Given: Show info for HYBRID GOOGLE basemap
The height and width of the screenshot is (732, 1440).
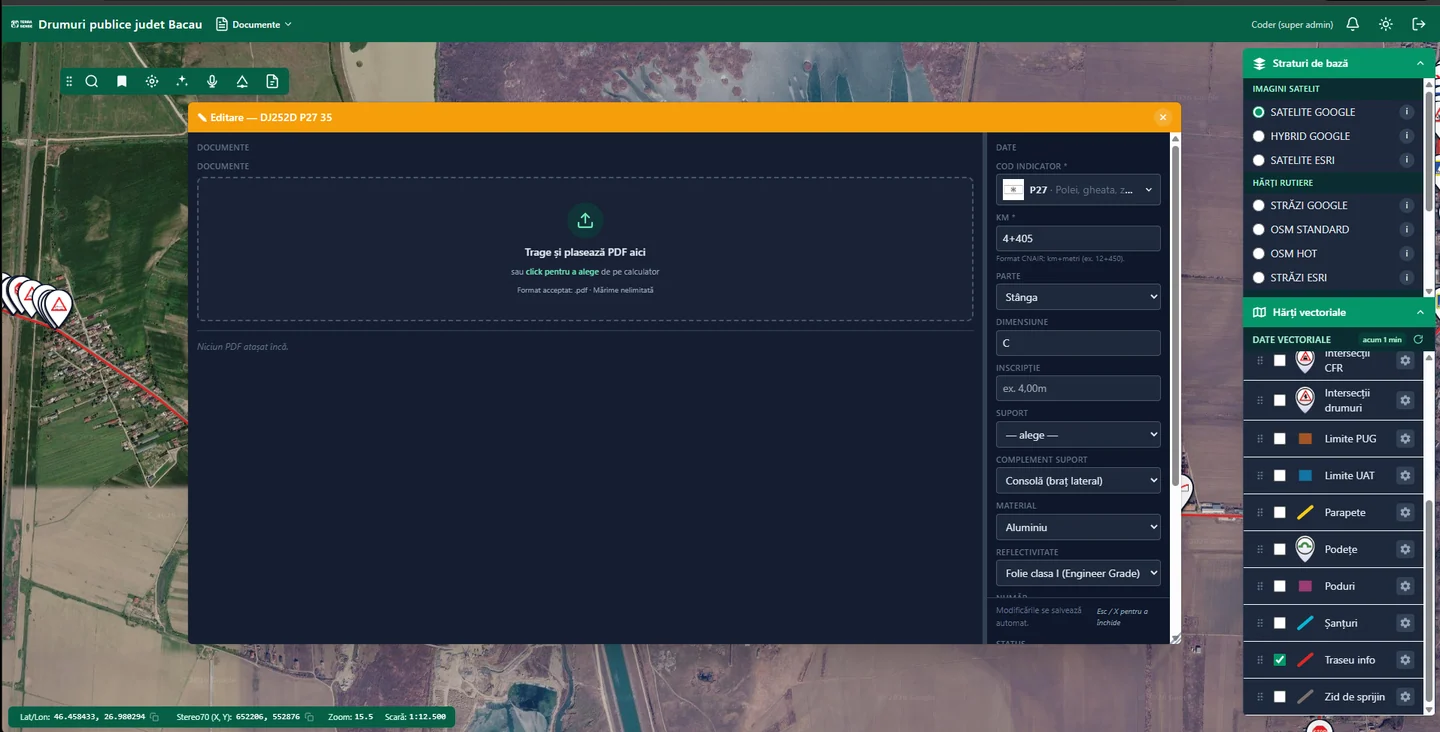Looking at the screenshot, I should (1406, 136).
